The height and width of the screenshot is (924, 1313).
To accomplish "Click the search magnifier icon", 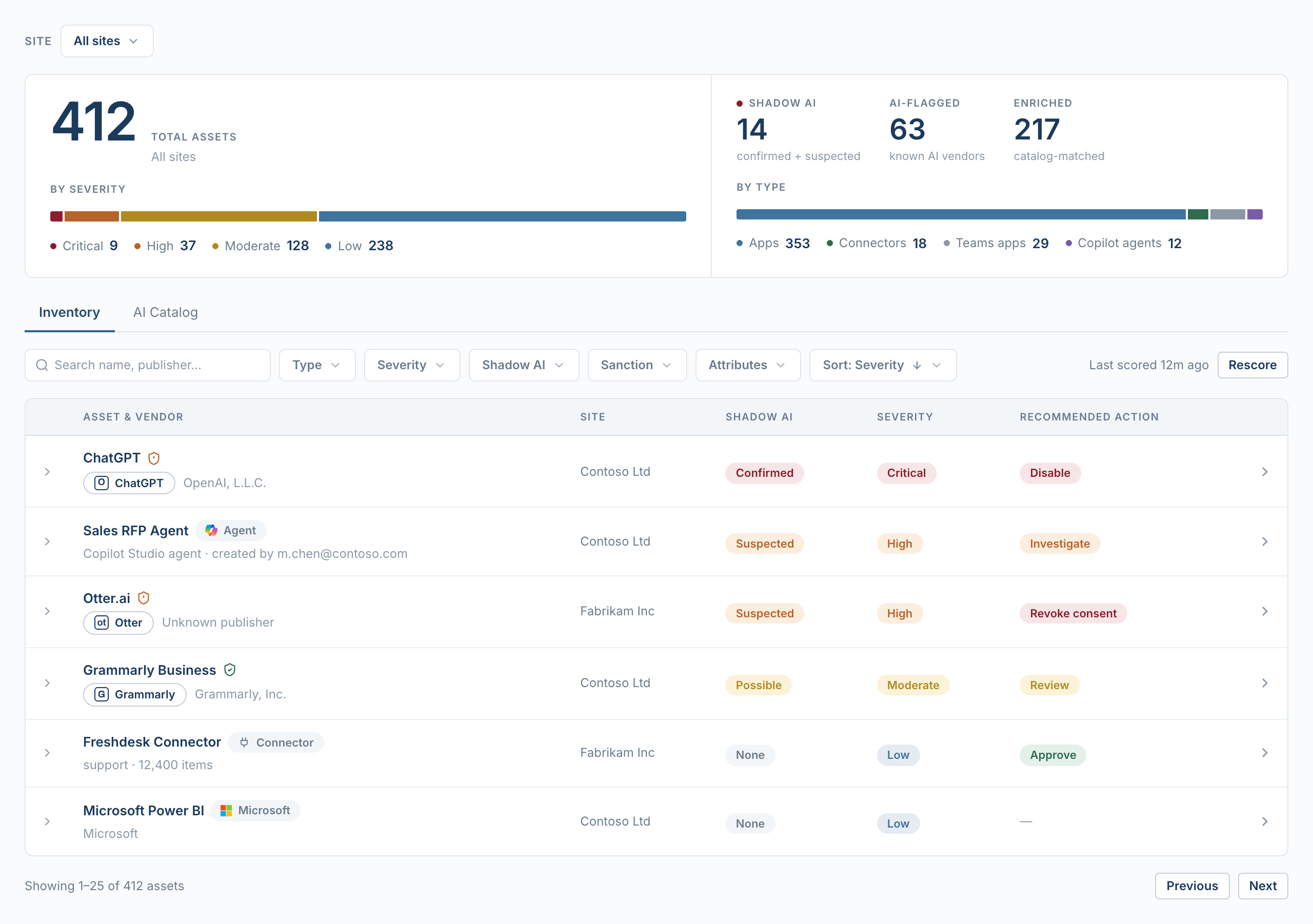I will coord(42,365).
